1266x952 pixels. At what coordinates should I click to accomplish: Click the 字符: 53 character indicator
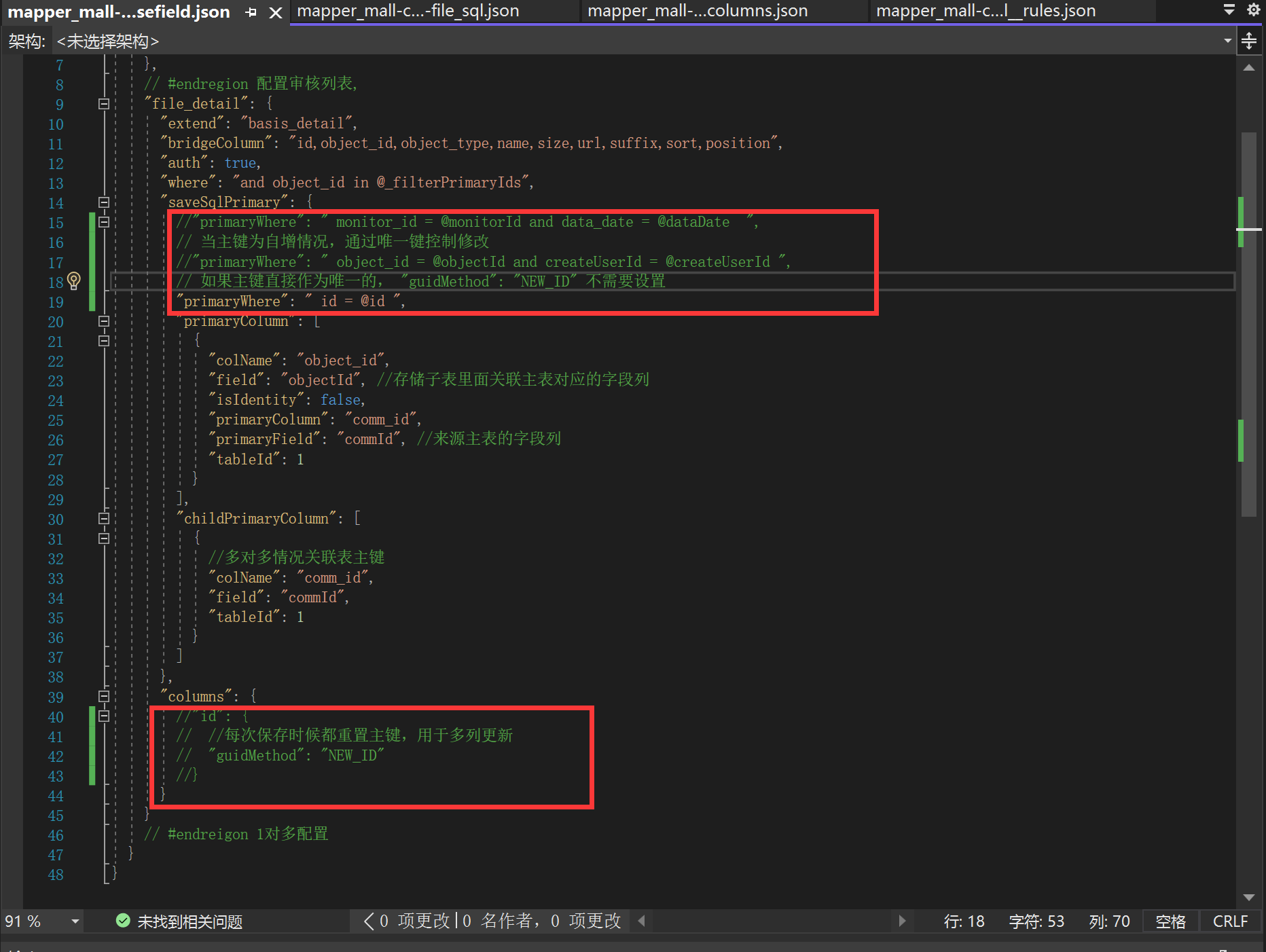[x=1036, y=921]
